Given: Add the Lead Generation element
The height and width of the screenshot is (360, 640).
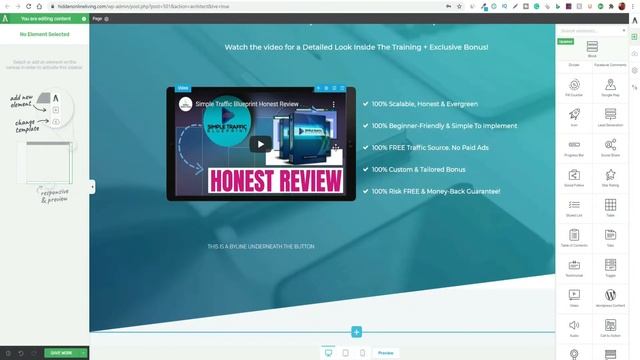Looking at the screenshot, I should 610,118.
